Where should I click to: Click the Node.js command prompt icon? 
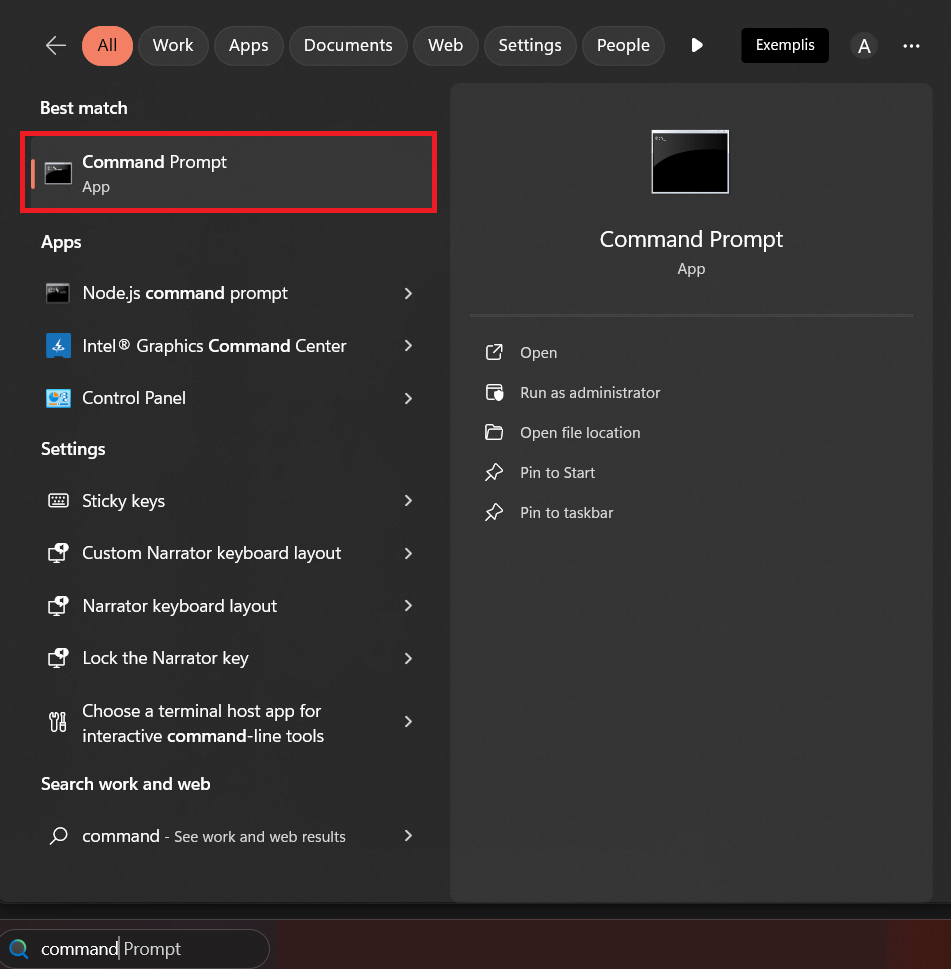tap(58, 293)
